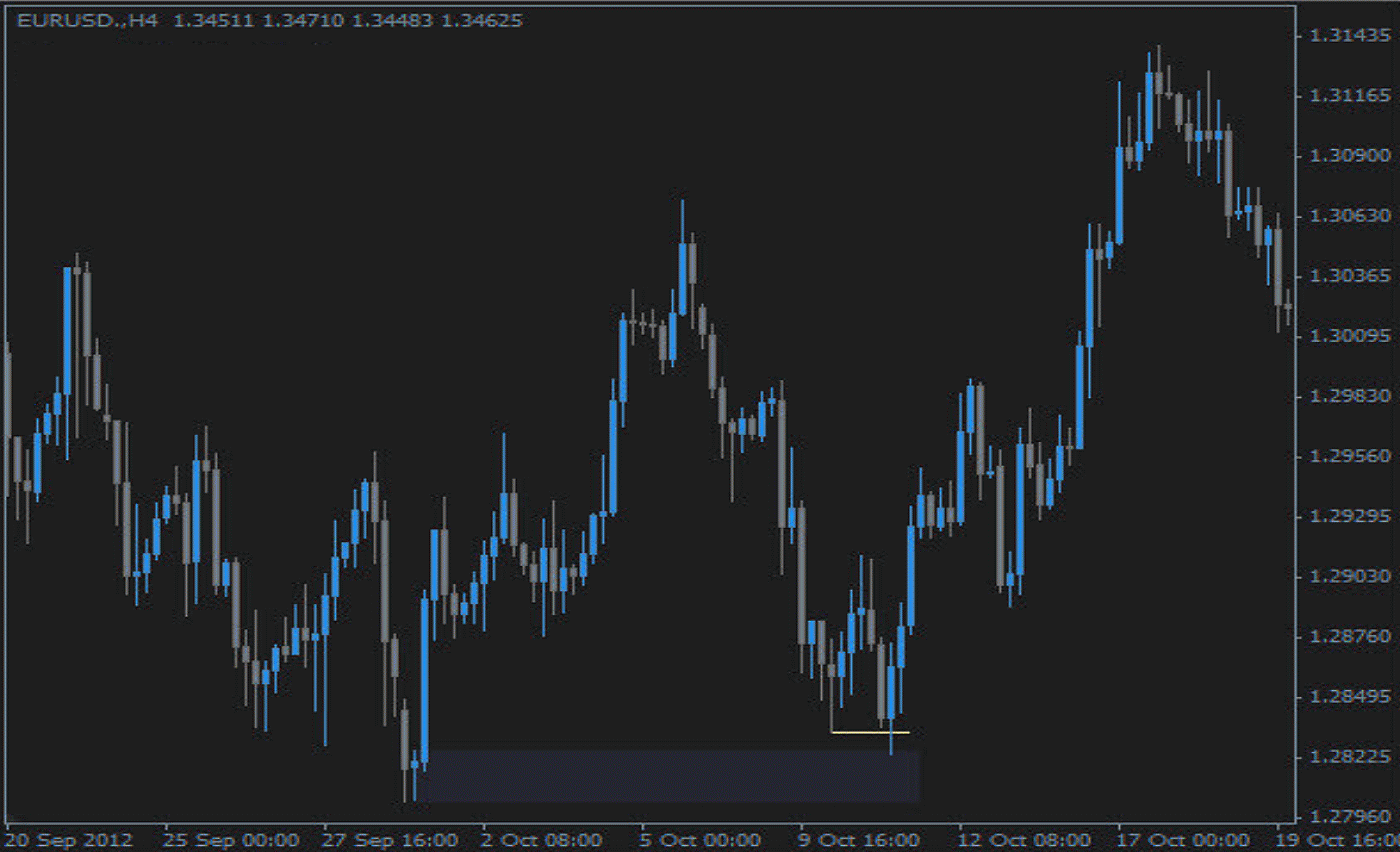1400x852 pixels.
Task: Click the 5 Oct 00:00 time label
Action: [701, 839]
